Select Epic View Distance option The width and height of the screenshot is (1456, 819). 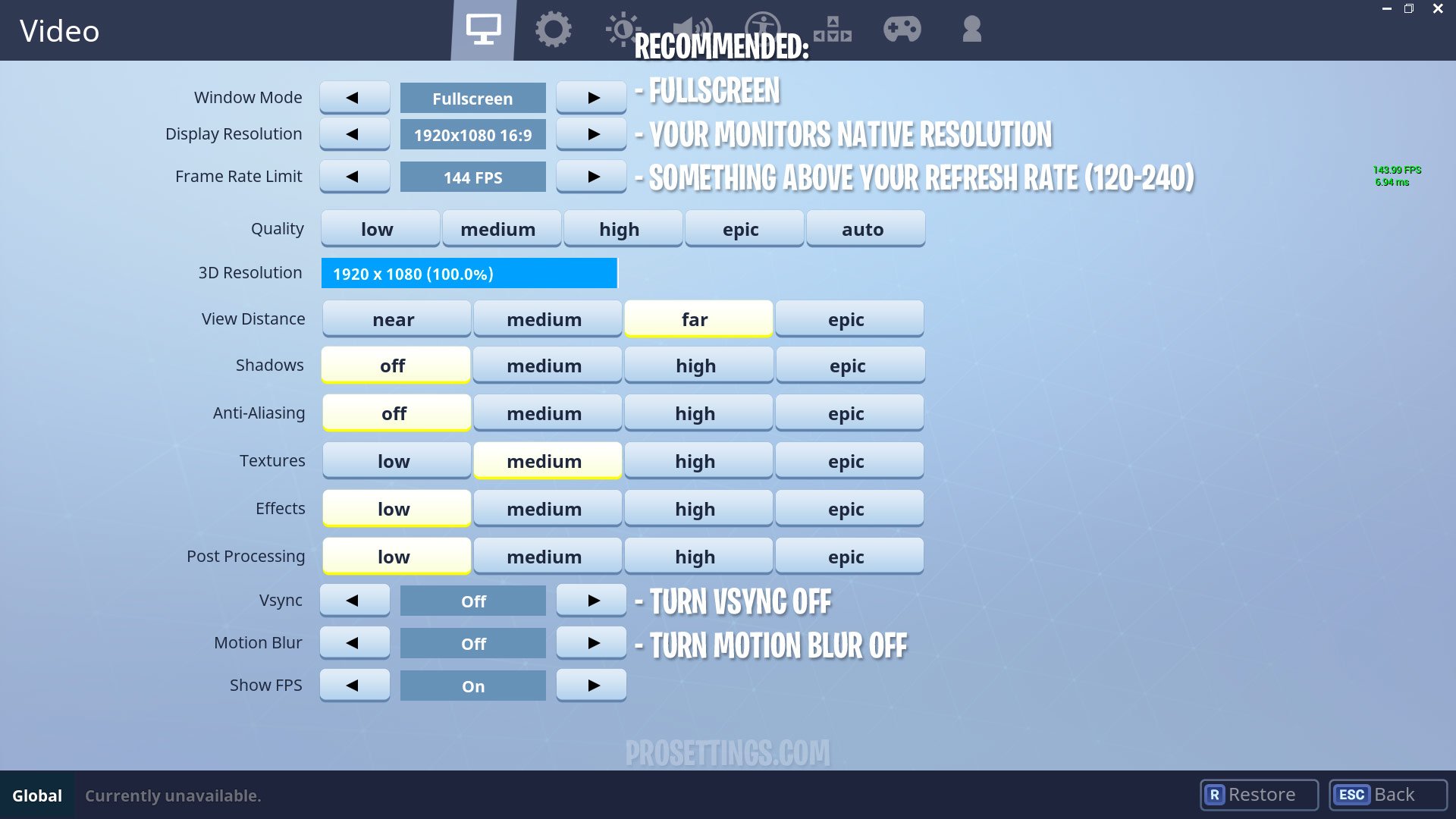click(x=846, y=318)
